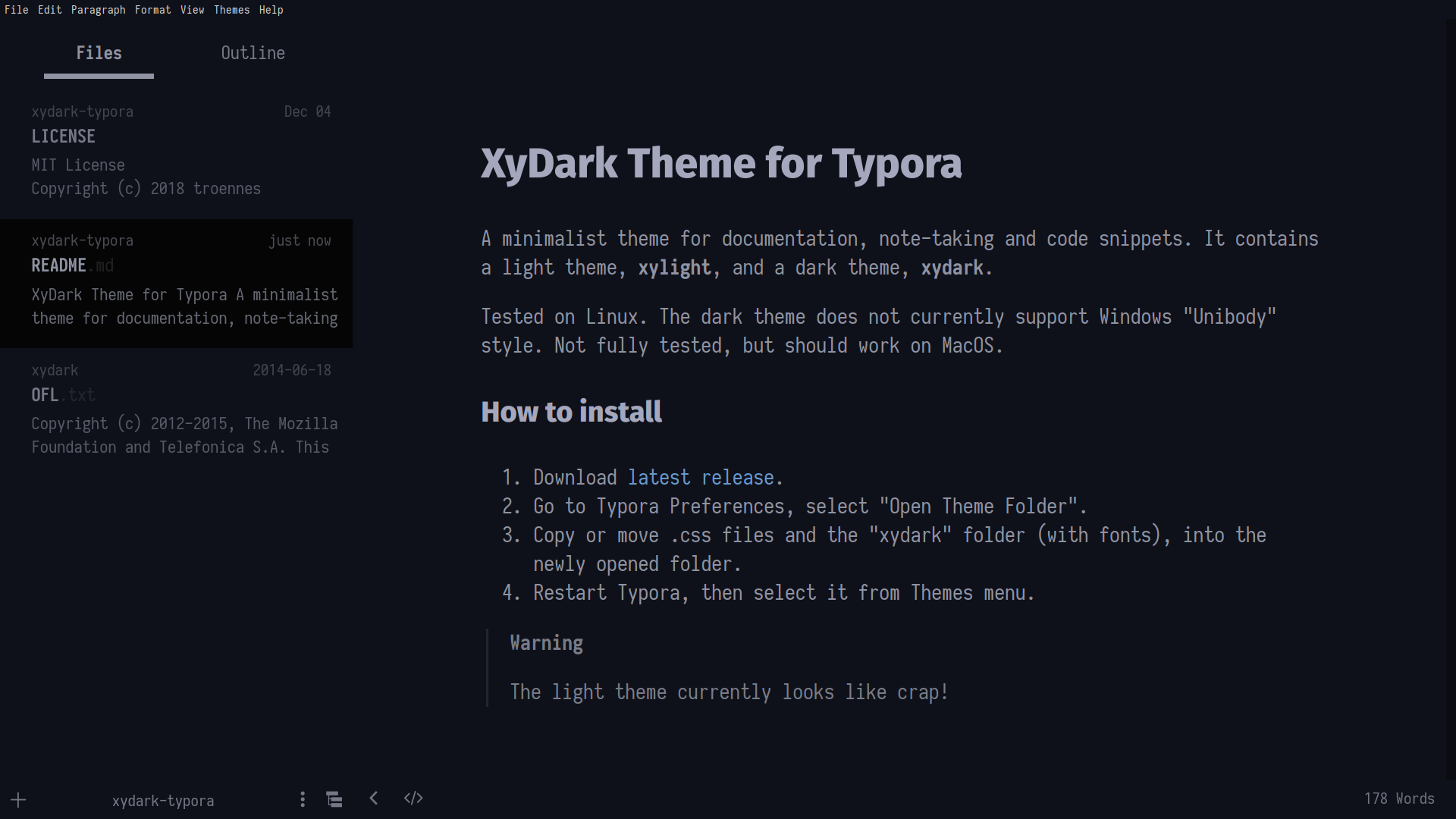
Task: Click the folder tree toggle icon
Action: (335, 798)
